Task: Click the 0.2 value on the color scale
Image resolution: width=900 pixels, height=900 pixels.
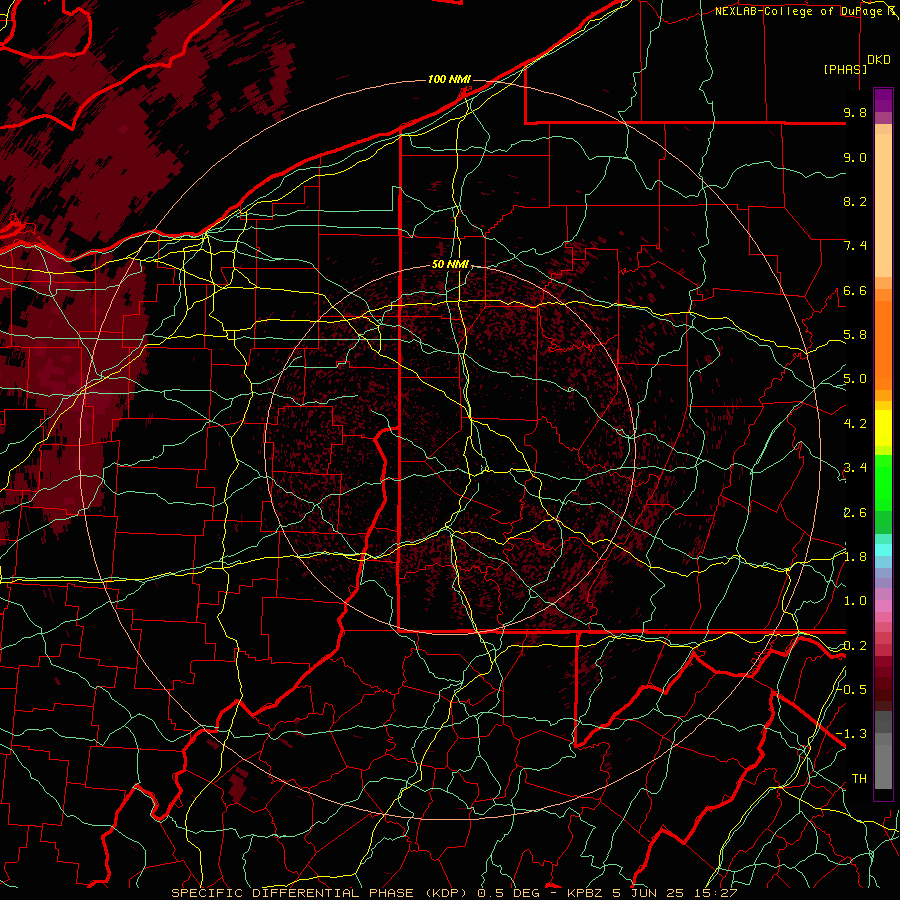Action: pyautogui.click(x=855, y=646)
